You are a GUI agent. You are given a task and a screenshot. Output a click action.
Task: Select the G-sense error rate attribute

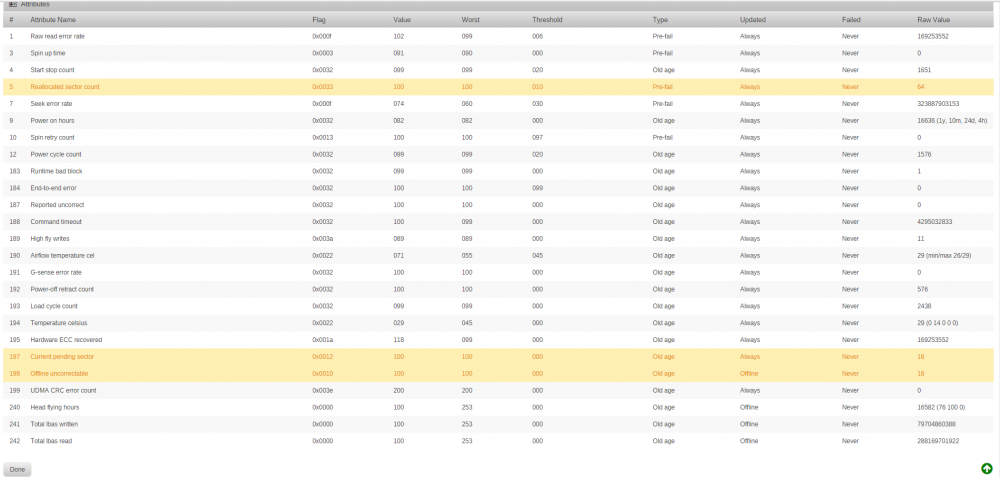56,272
